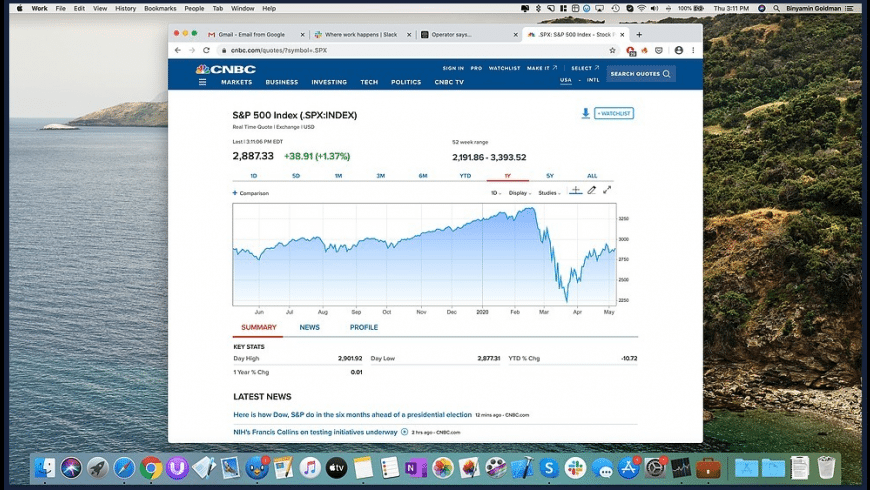This screenshot has height=490, width=870.
Task: Bookmark this page with the star icon
Action: point(612,50)
